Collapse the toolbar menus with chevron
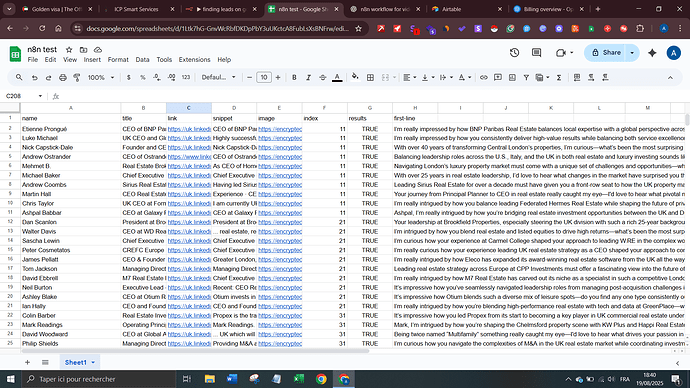 coord(670,77)
